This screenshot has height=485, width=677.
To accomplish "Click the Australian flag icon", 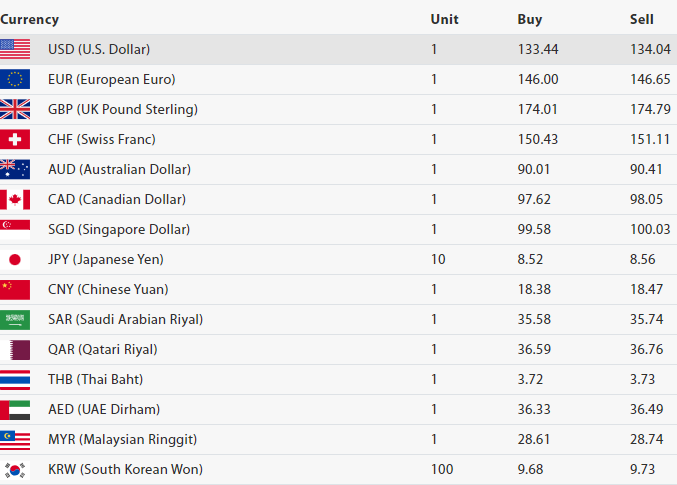I will [15, 169].
